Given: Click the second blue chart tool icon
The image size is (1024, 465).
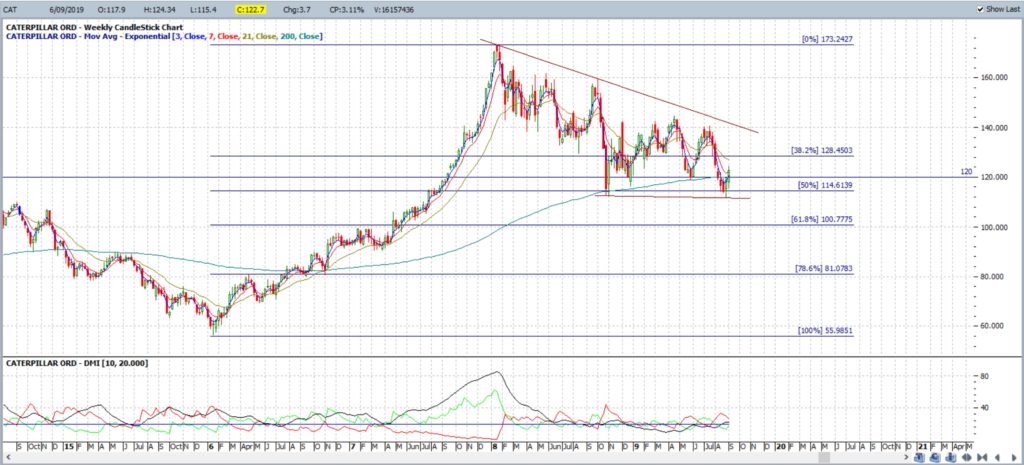Looking at the screenshot, I should (x=935, y=457).
